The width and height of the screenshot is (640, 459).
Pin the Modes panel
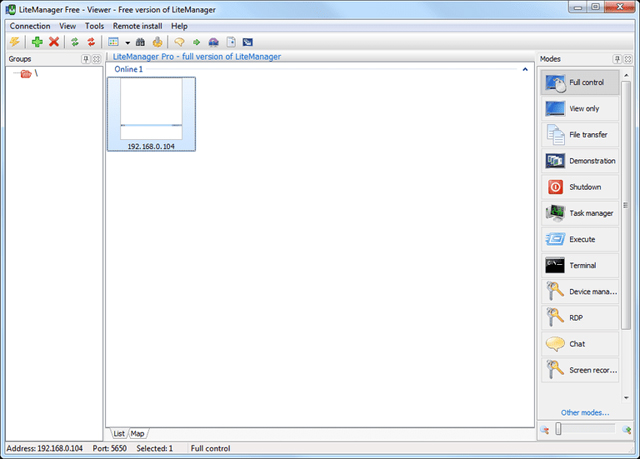[617, 59]
